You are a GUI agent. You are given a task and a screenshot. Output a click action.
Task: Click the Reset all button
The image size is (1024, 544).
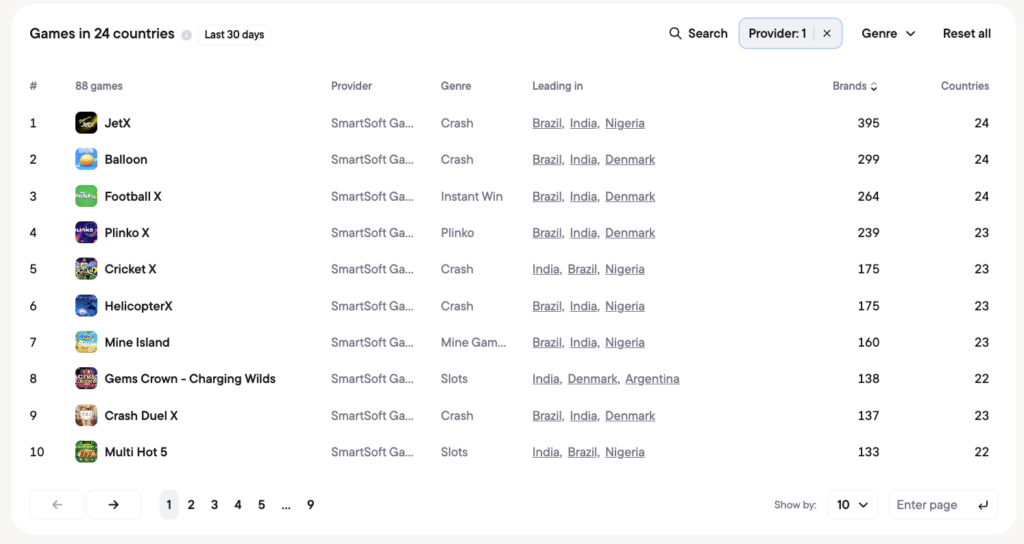(967, 33)
